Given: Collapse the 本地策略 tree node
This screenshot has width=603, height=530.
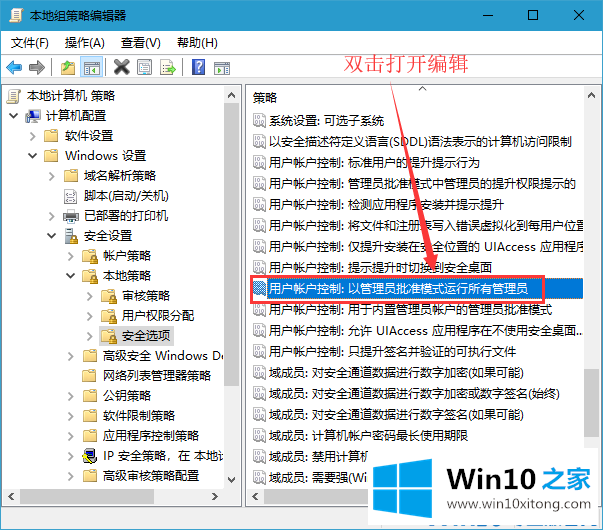Looking at the screenshot, I should click(72, 275).
